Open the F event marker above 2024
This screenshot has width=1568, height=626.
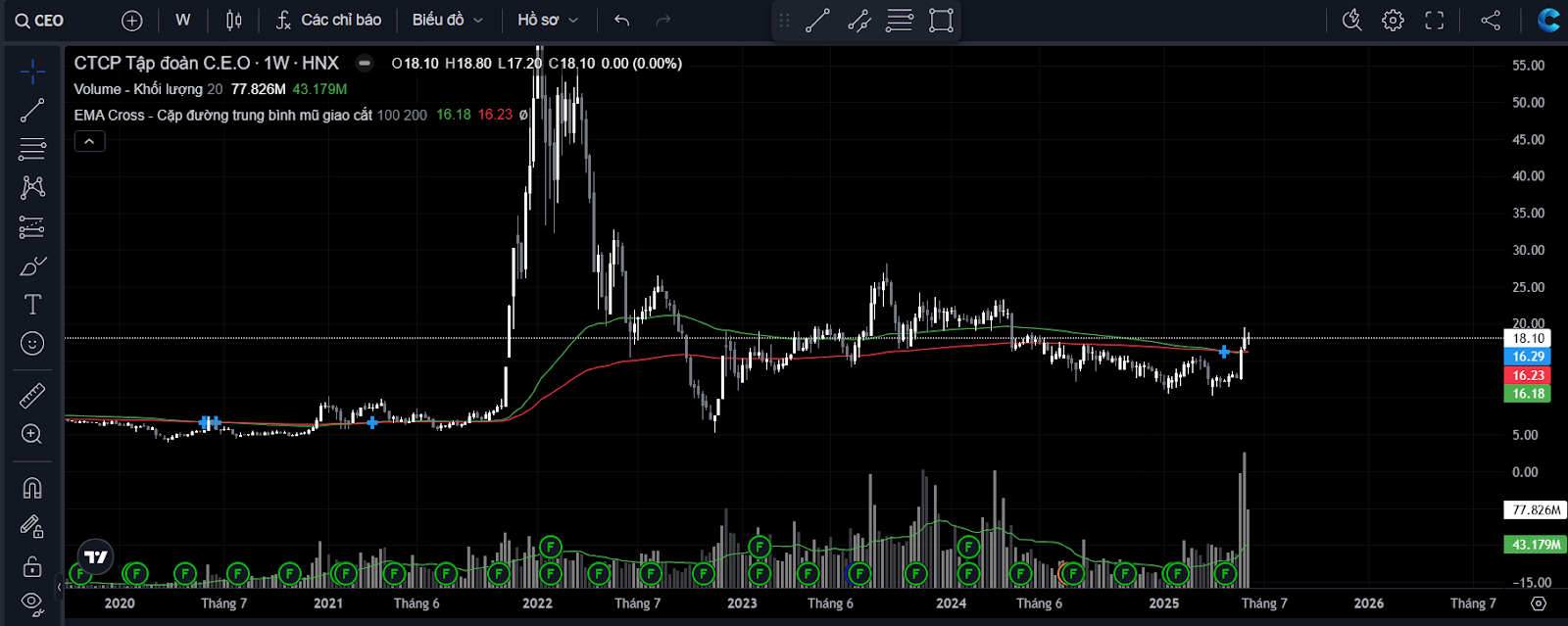(x=968, y=547)
